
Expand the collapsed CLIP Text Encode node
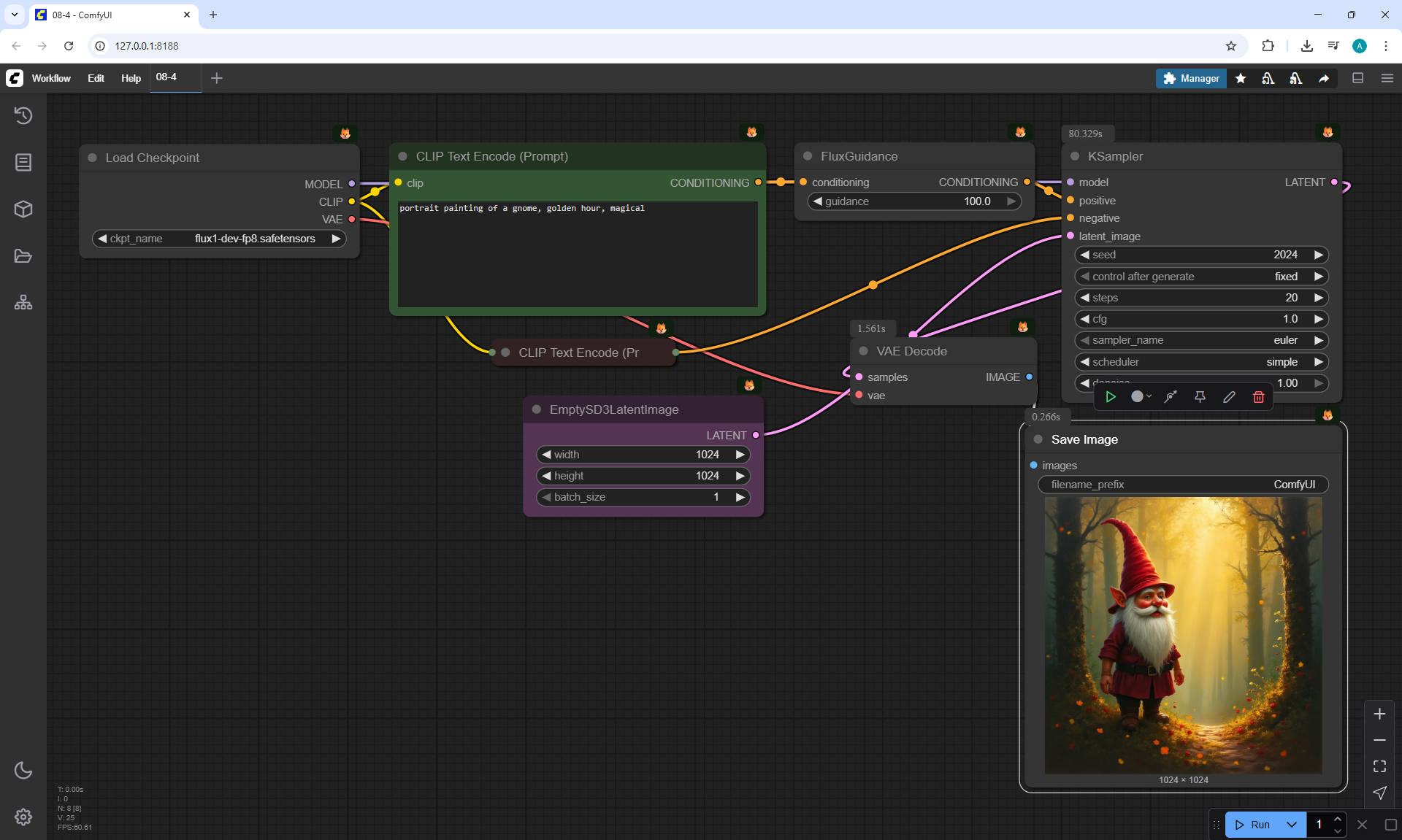coord(505,352)
